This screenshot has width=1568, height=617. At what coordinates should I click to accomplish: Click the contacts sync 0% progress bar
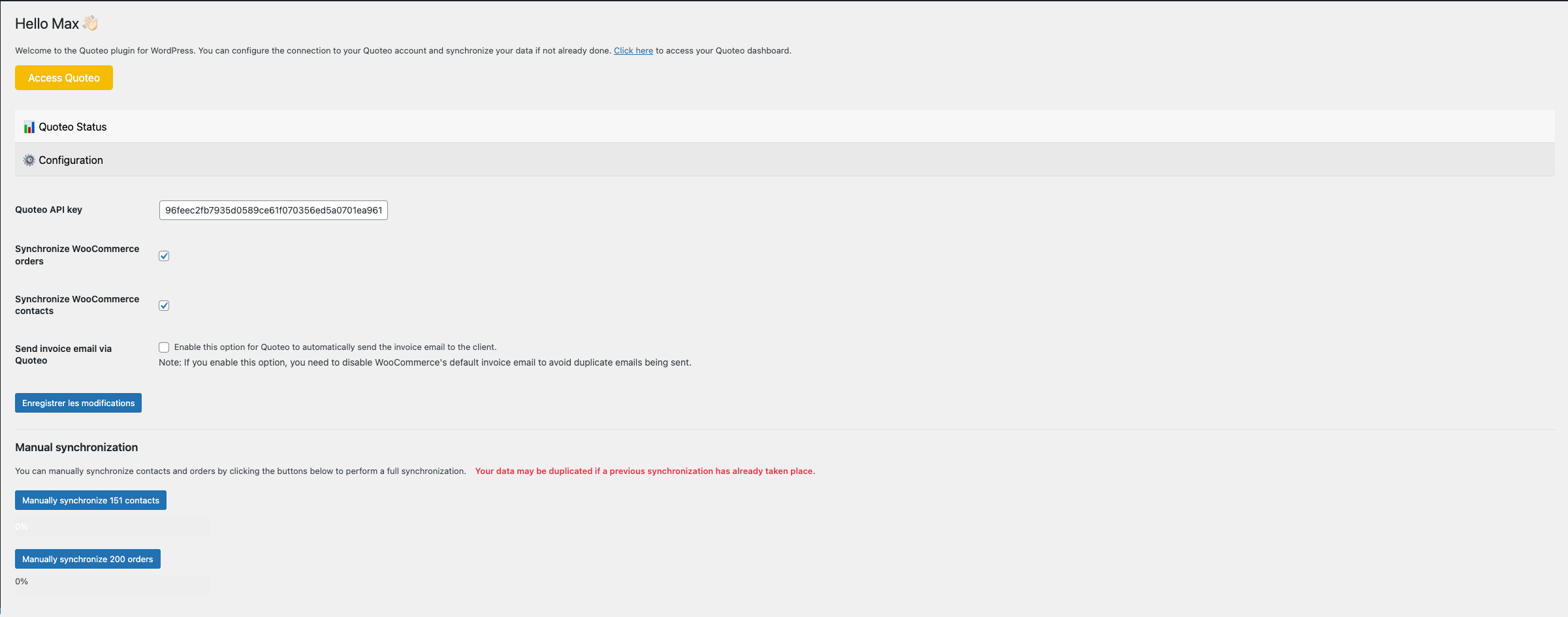(x=112, y=526)
